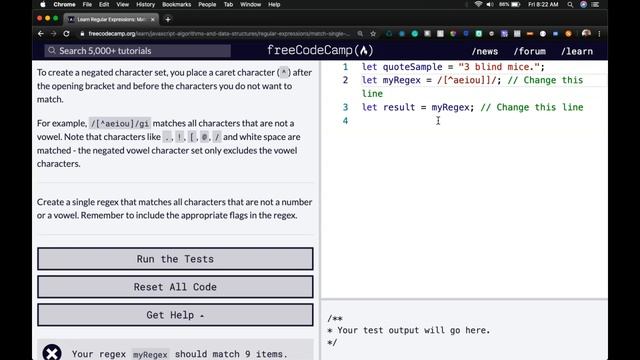The width and height of the screenshot is (640, 360).
Task: Open the Chrome application menu
Action: click(x=64, y=4)
